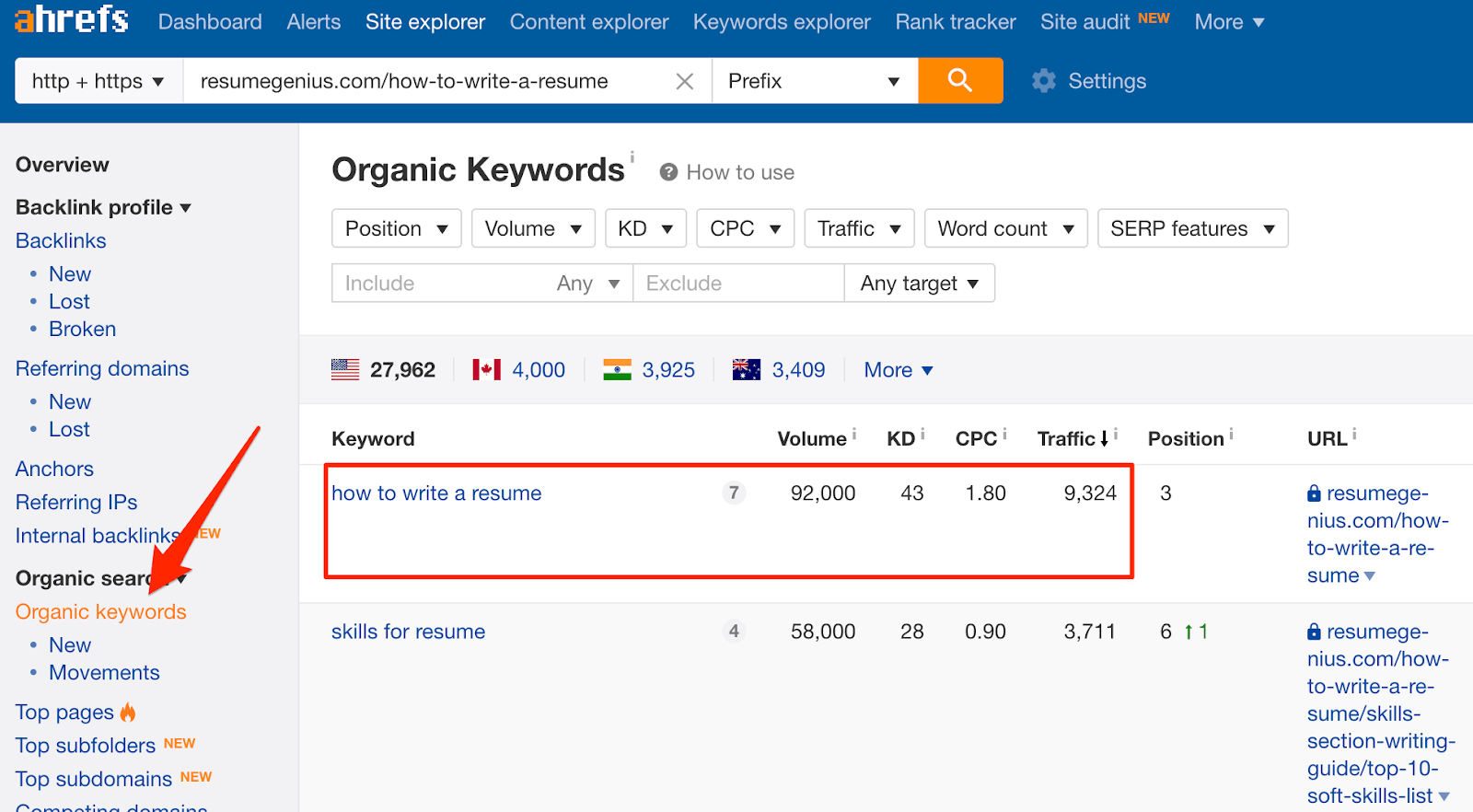Select the India flag icon
Viewport: 1473px width, 812px height.
pos(617,370)
